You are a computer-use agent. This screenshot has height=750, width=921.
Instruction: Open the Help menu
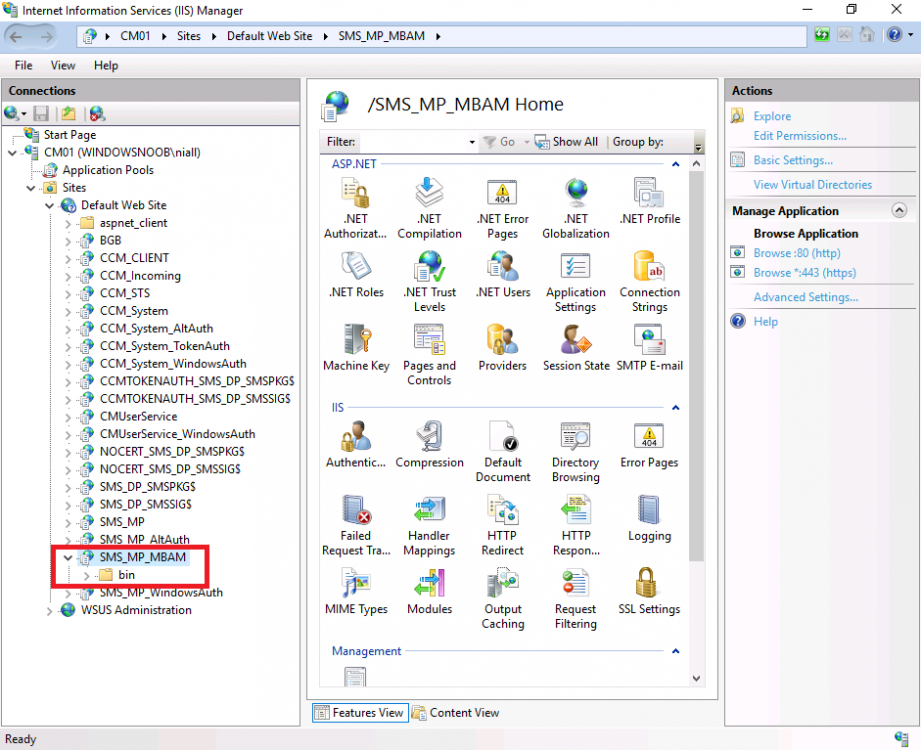(x=106, y=65)
